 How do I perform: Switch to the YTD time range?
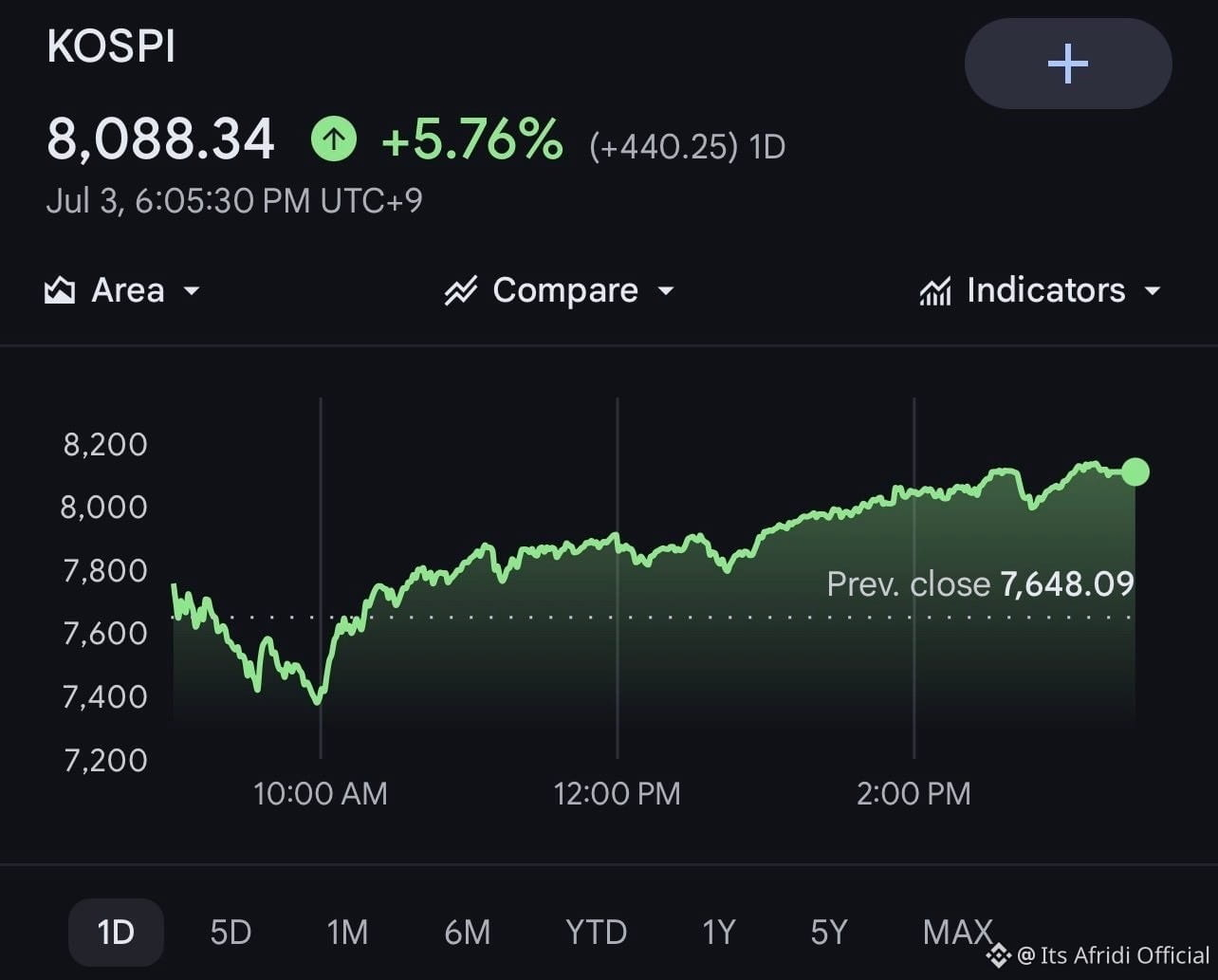(596, 932)
